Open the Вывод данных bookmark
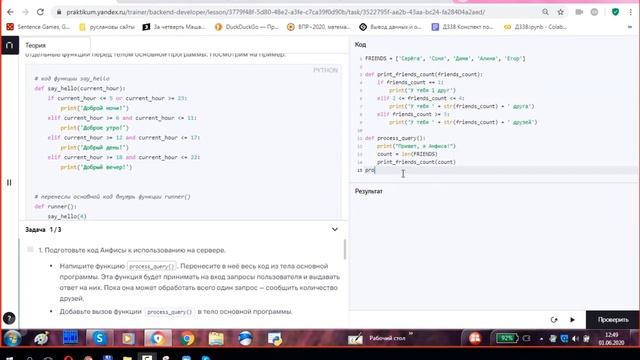 (390, 27)
